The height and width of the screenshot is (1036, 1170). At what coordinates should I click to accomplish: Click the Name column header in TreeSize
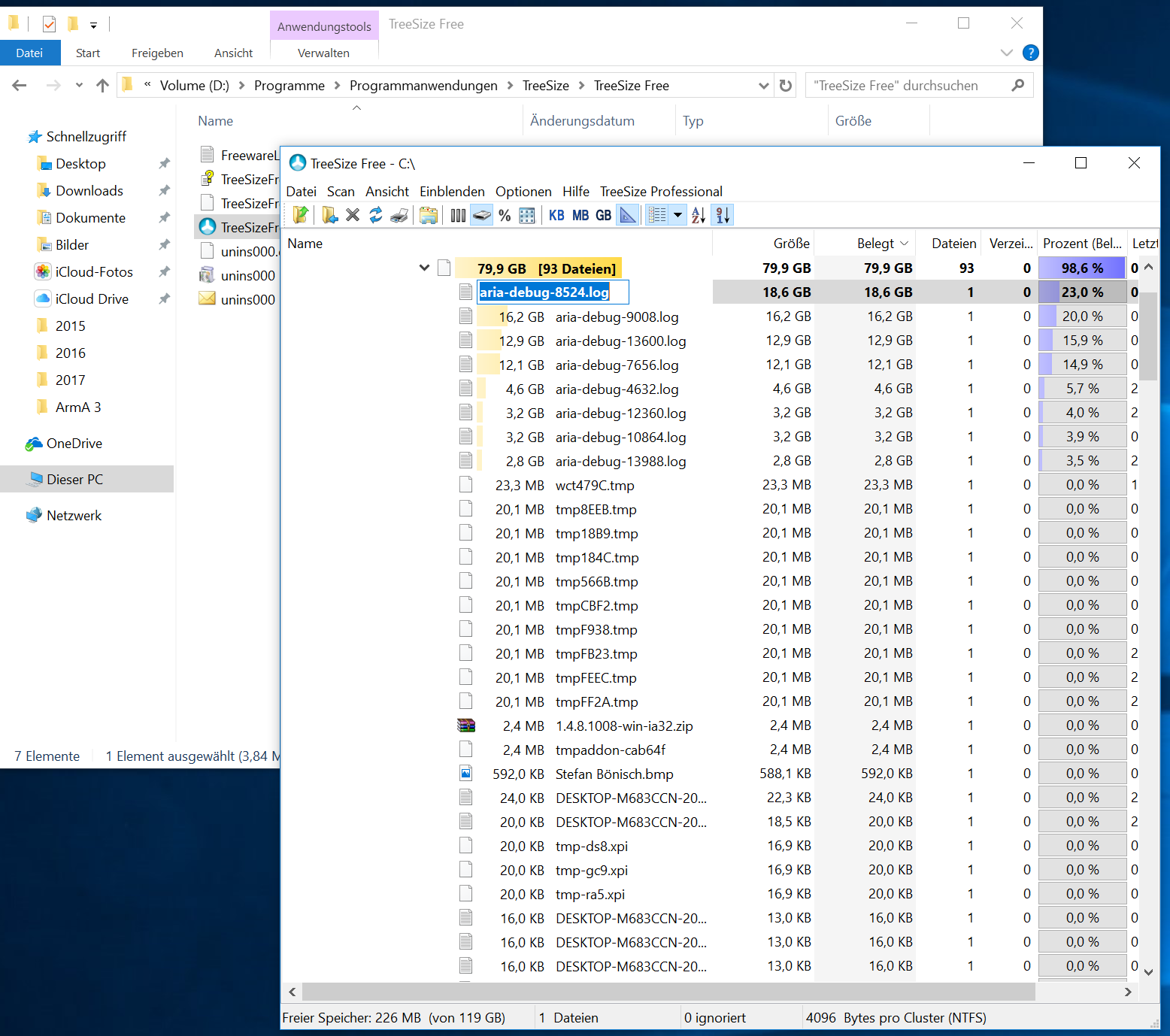click(496, 244)
